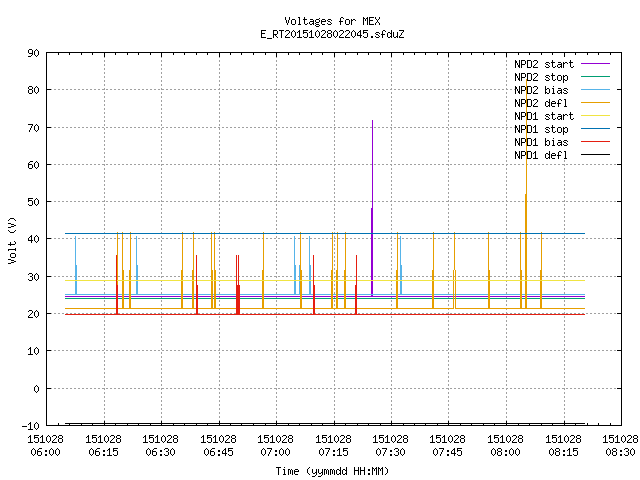This screenshot has height=480, width=640.
Task: Click the yellow NPD1 start legend line sample
Action: pos(596,116)
